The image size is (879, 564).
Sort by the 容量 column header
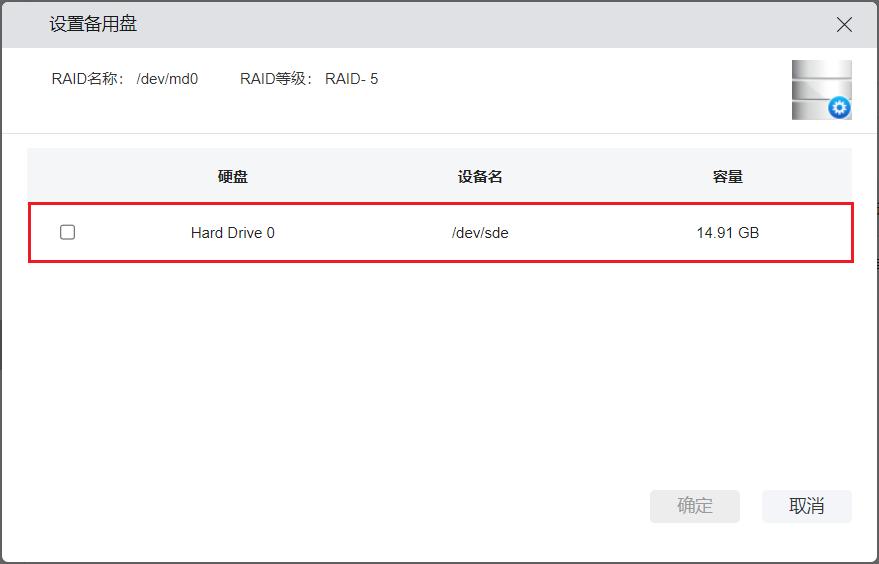click(727, 177)
